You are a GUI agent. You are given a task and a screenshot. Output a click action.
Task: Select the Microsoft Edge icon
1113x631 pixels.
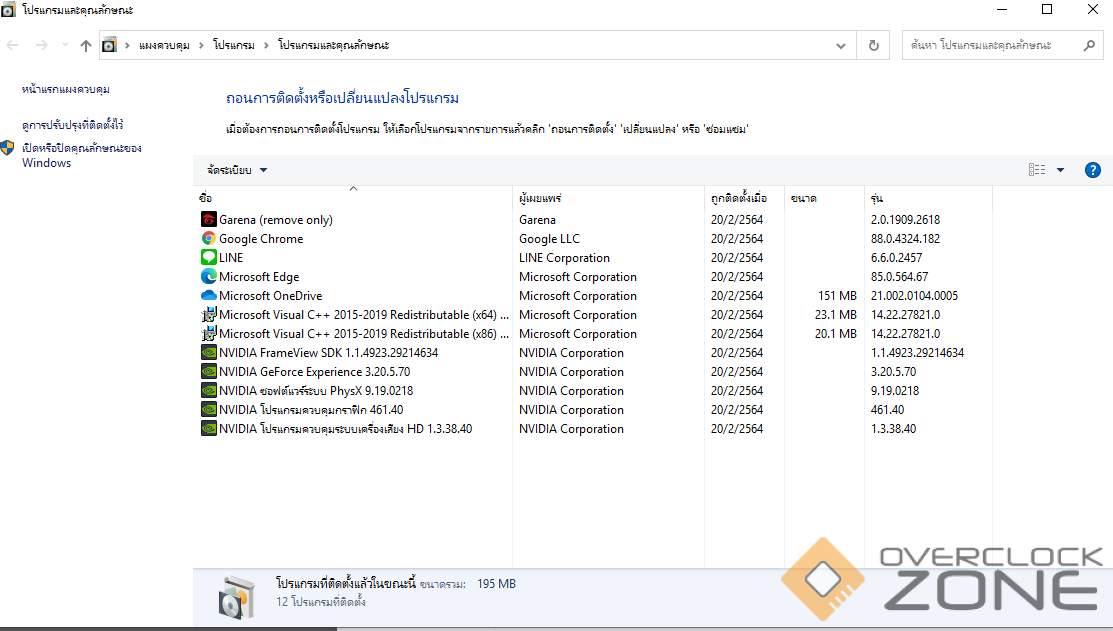coord(209,277)
